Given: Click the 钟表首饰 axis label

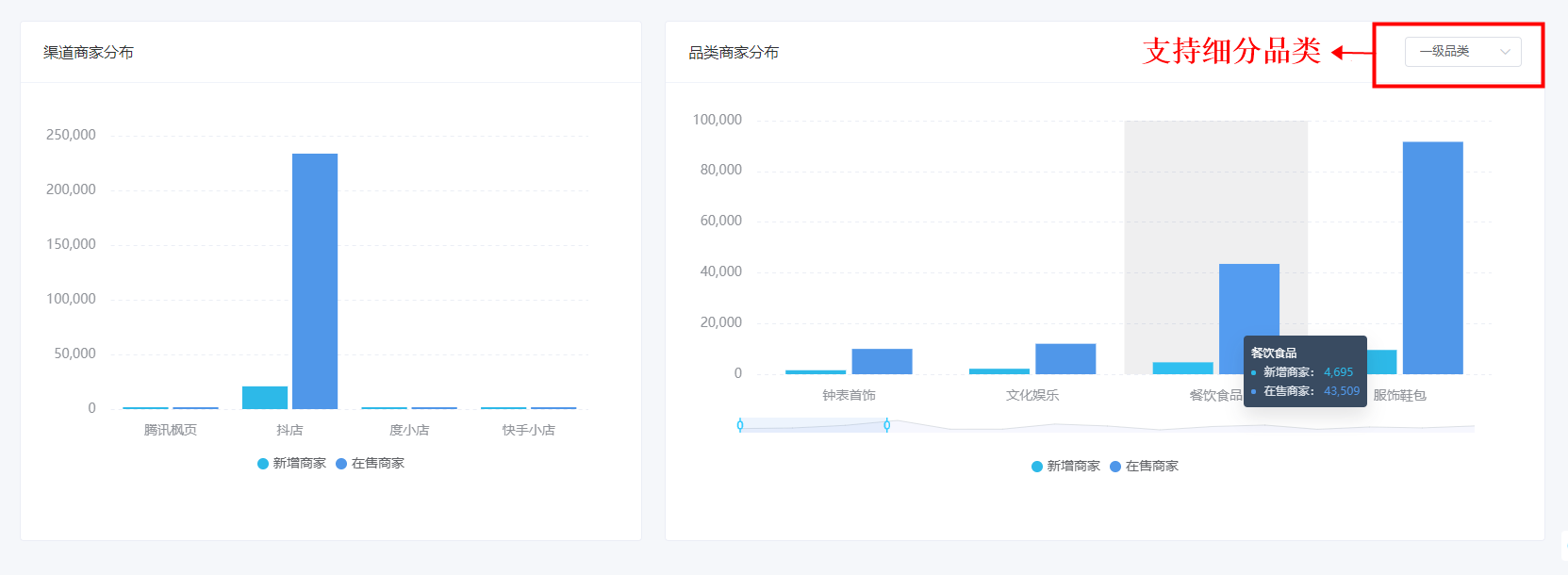Looking at the screenshot, I should click(x=849, y=395).
